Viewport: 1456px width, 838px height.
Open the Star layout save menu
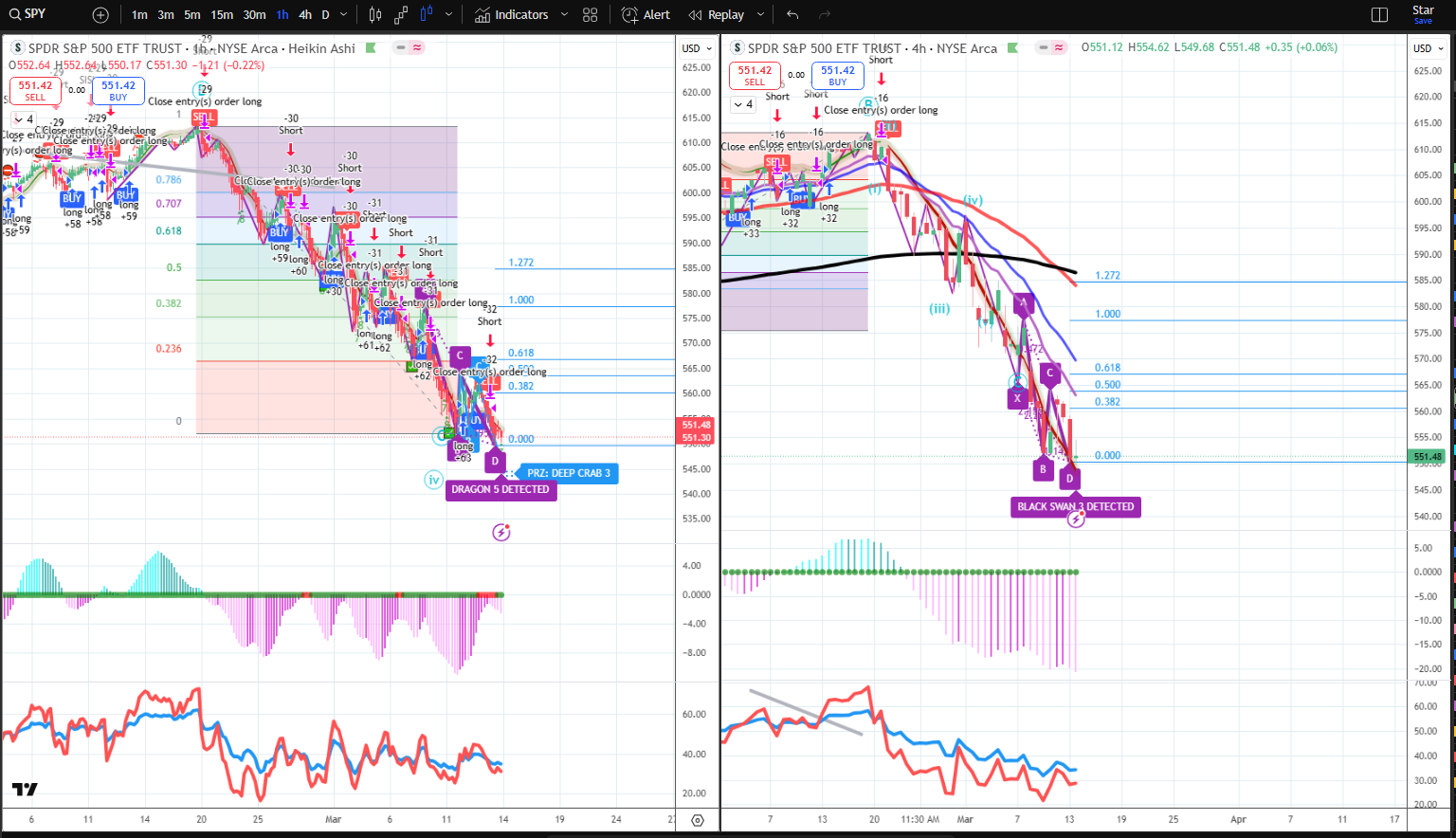tap(1424, 14)
